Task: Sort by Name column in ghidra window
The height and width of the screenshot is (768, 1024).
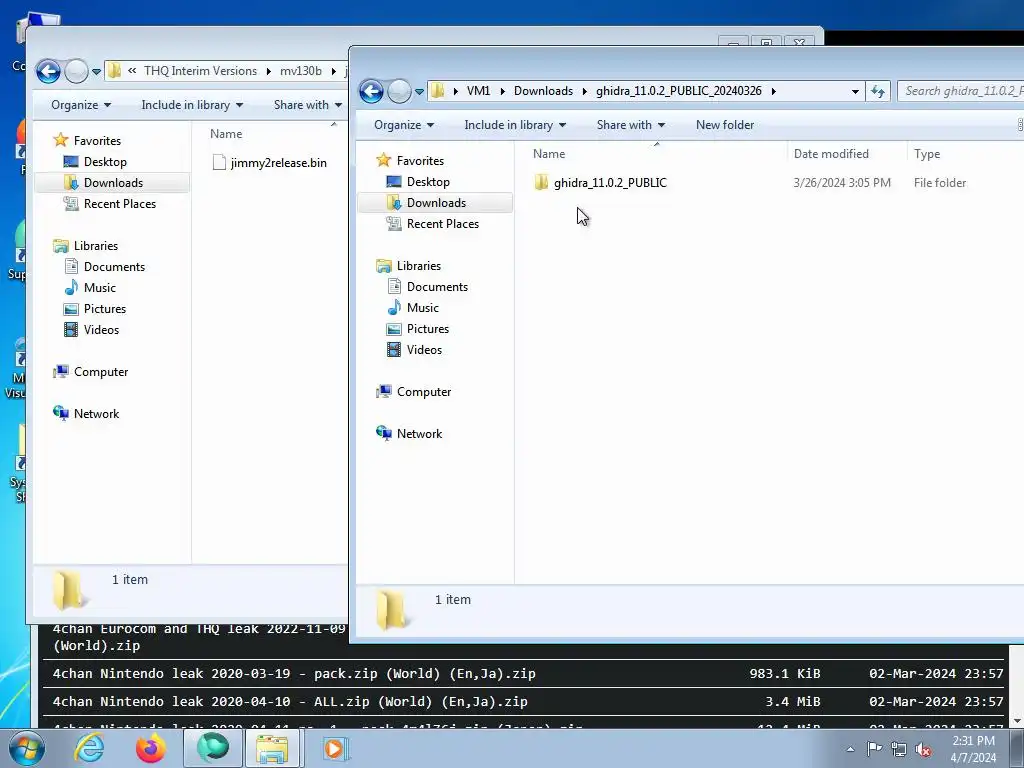Action: pyautogui.click(x=549, y=153)
